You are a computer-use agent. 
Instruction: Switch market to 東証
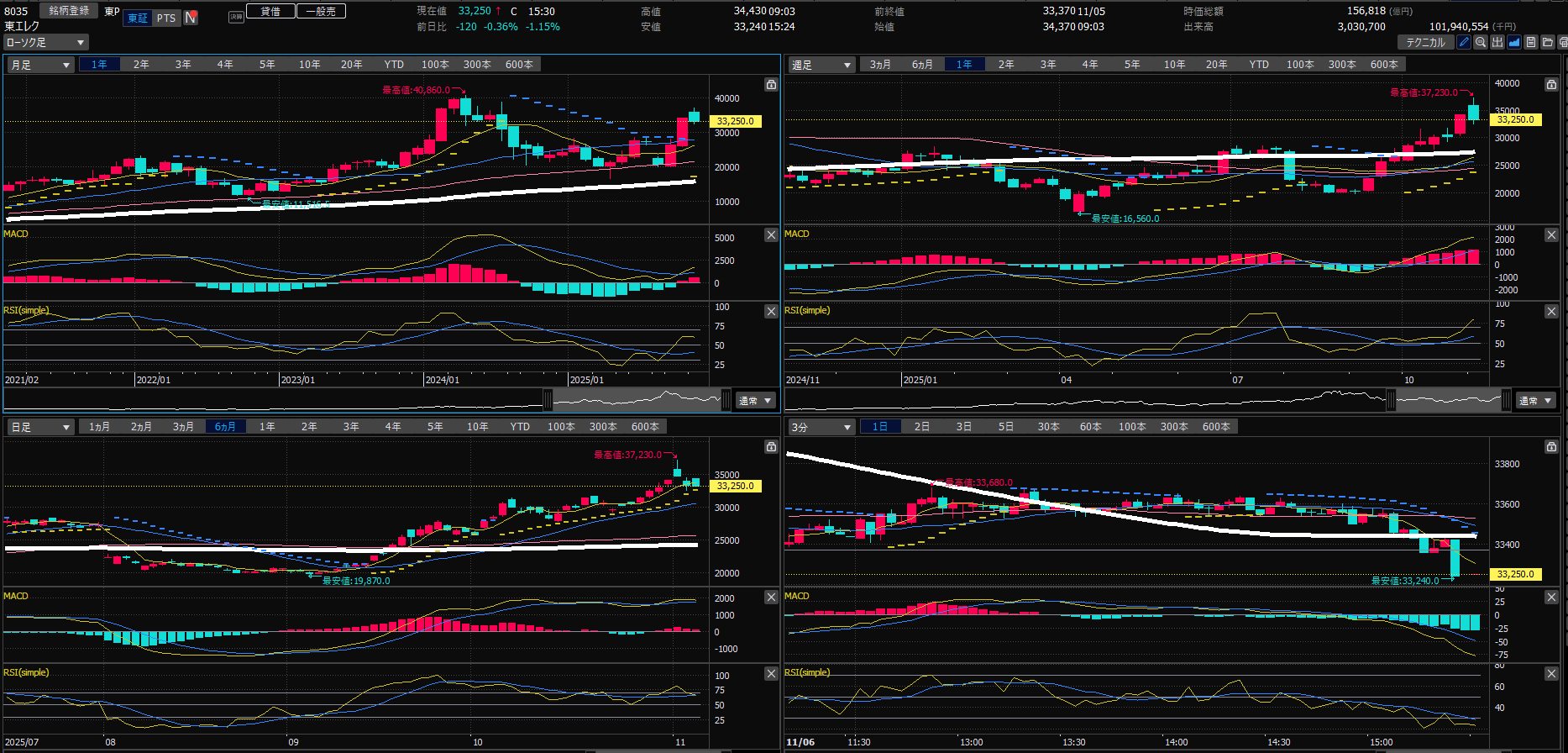coord(138,18)
